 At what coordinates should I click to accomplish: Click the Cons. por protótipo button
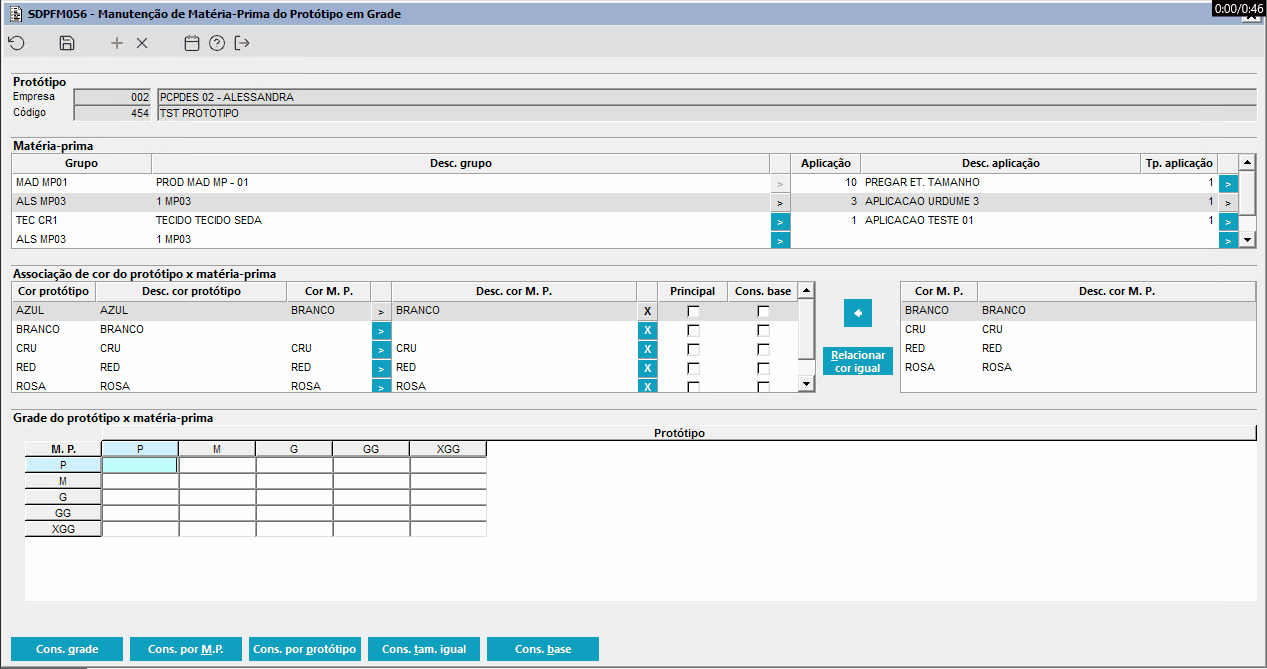tap(305, 649)
